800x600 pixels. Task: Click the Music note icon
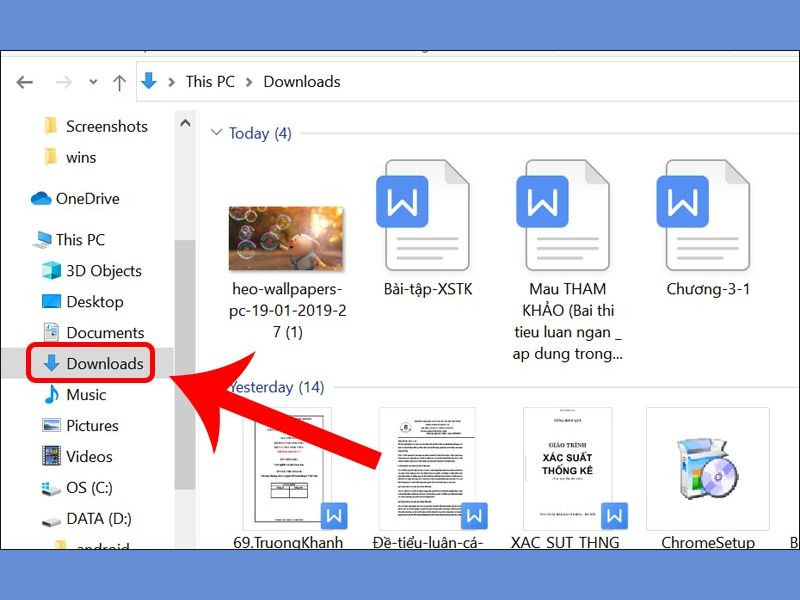pyautogui.click(x=51, y=394)
